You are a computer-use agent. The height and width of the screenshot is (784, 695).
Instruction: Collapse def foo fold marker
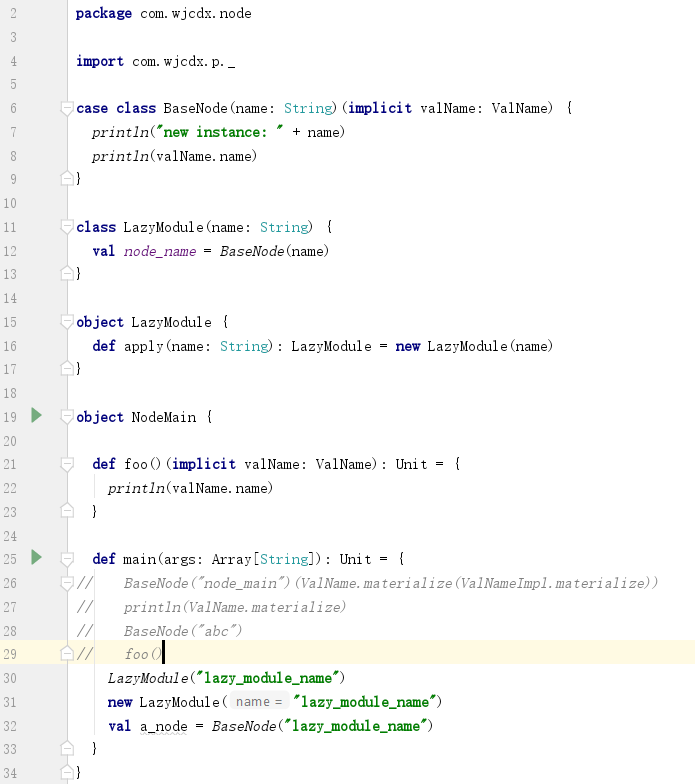point(66,464)
